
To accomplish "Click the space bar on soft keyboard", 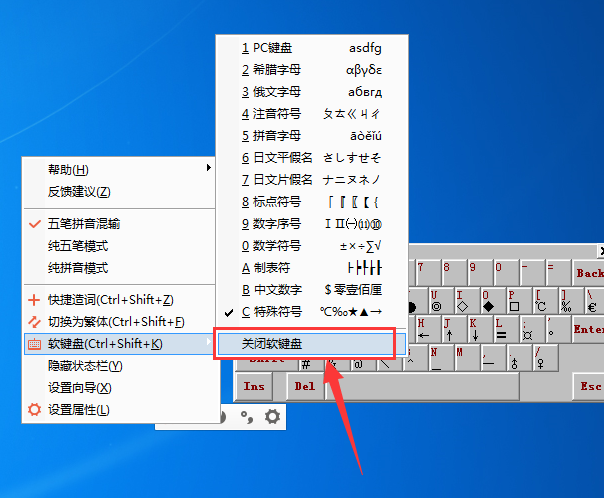I will point(423,386).
